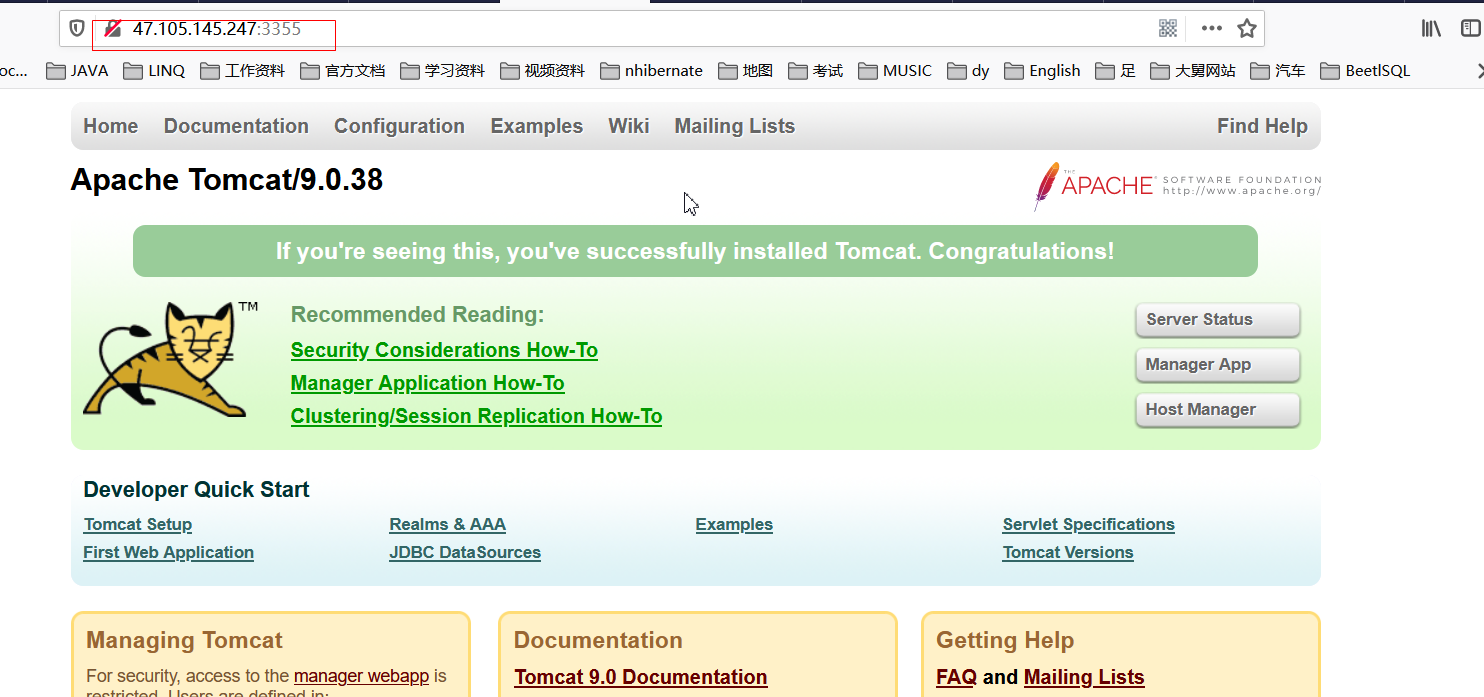
Task: Open the 学习资料 bookmarks folder
Action: click(442, 71)
